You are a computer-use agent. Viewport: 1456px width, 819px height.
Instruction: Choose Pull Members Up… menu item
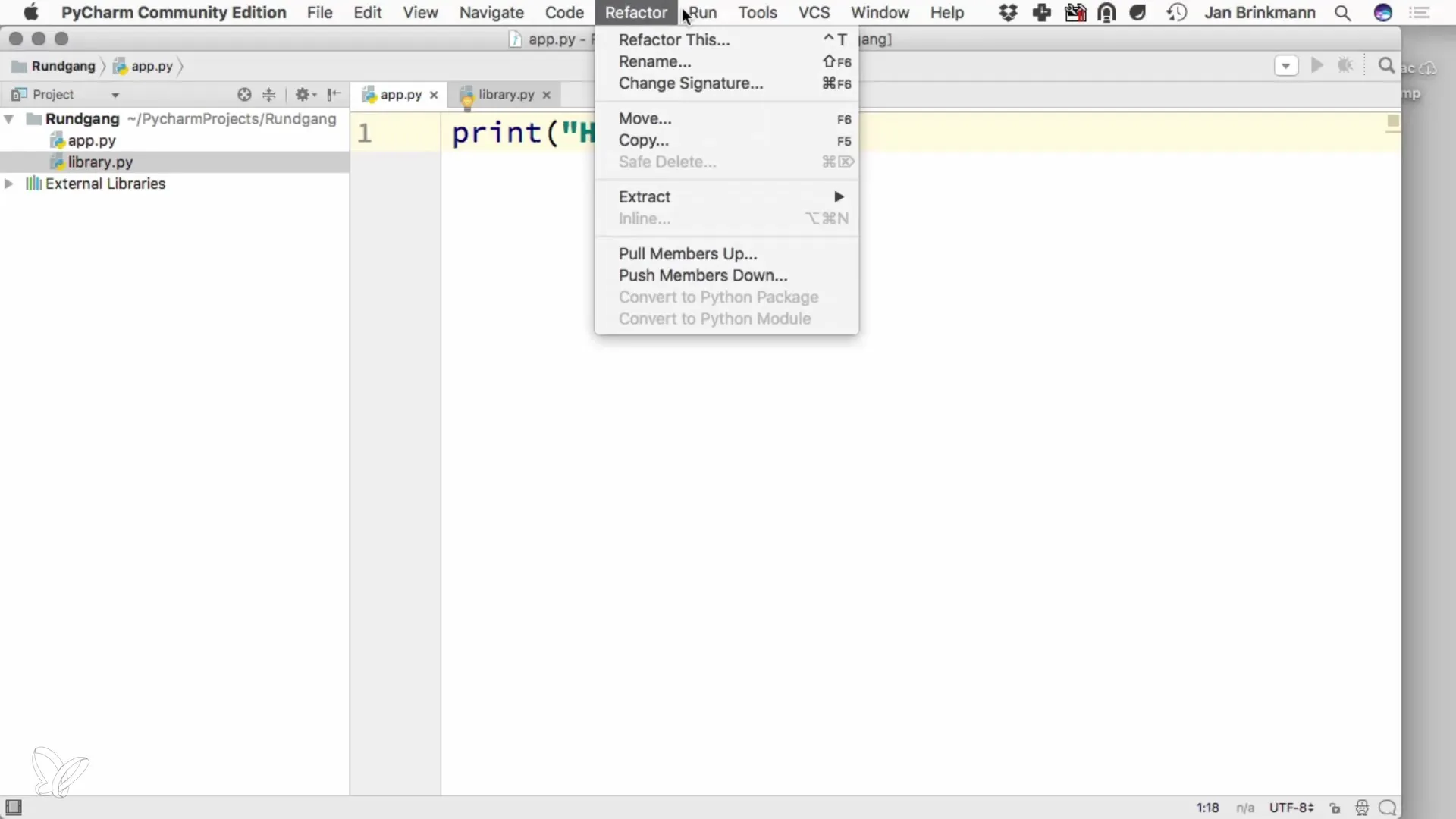click(x=726, y=254)
